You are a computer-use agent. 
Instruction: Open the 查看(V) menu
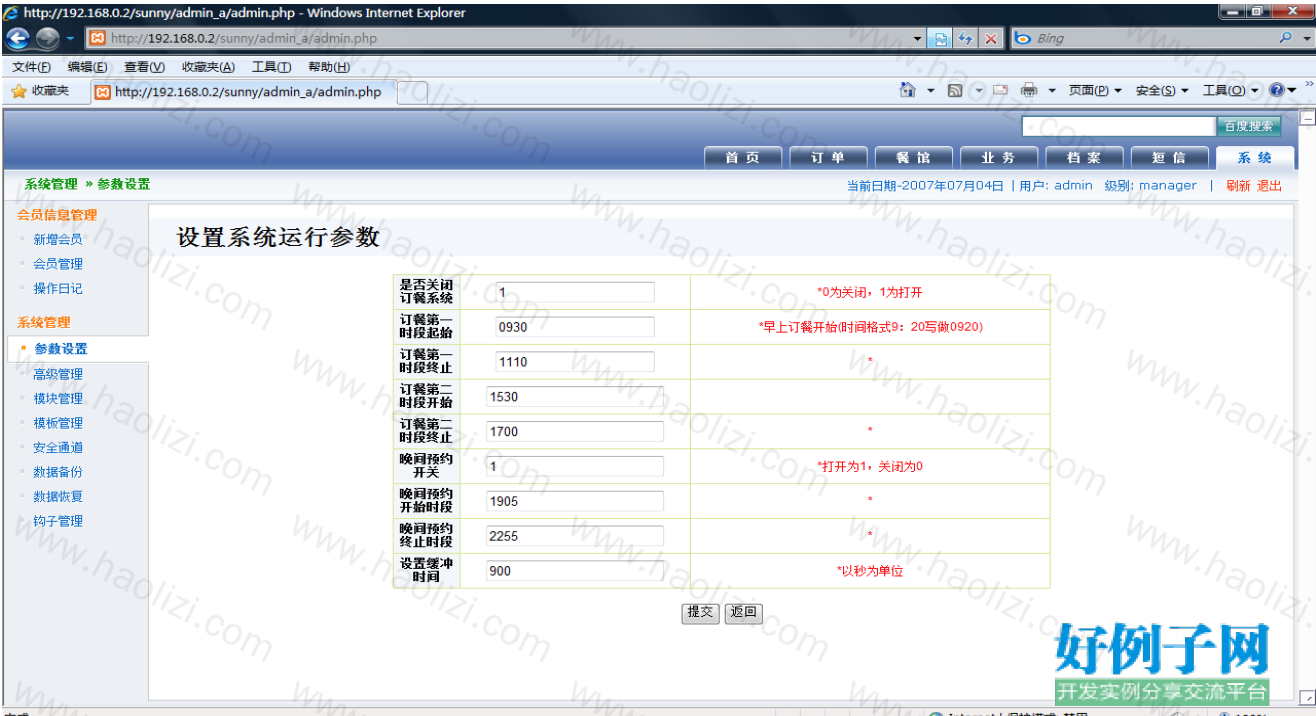point(144,67)
